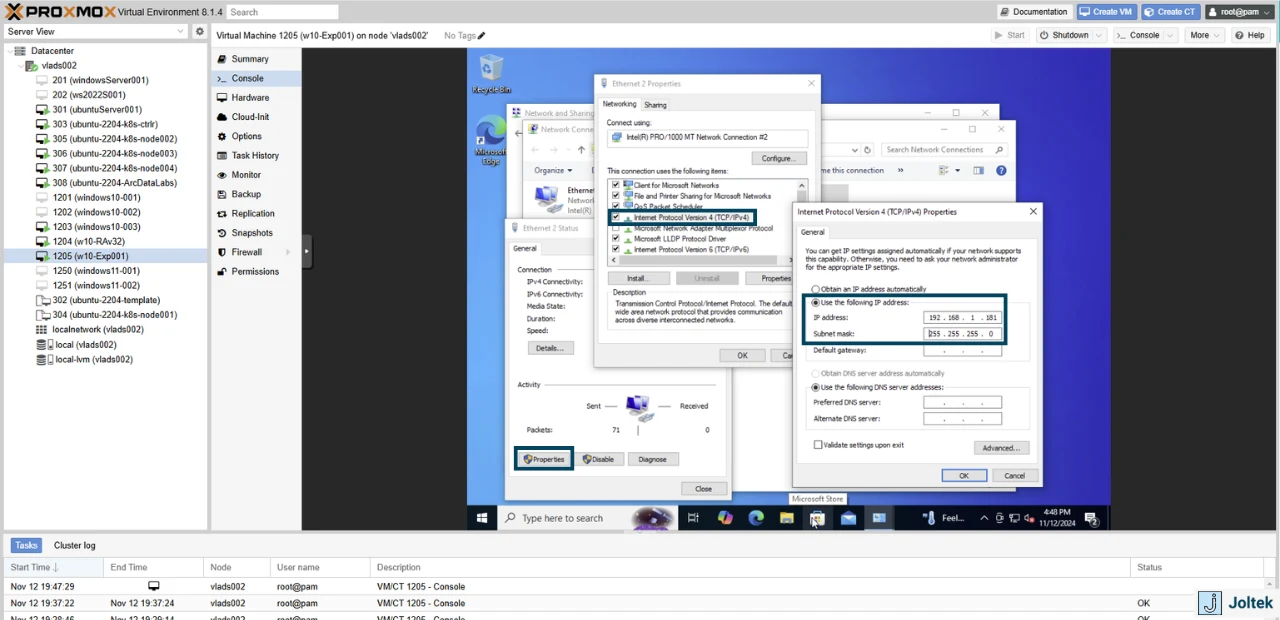This screenshot has width=1280, height=620.
Task: Open the Console menu item
Action: 256,79
